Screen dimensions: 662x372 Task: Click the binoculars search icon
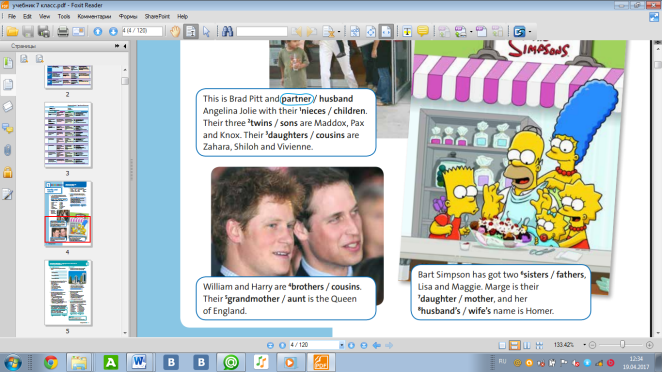coord(227,32)
